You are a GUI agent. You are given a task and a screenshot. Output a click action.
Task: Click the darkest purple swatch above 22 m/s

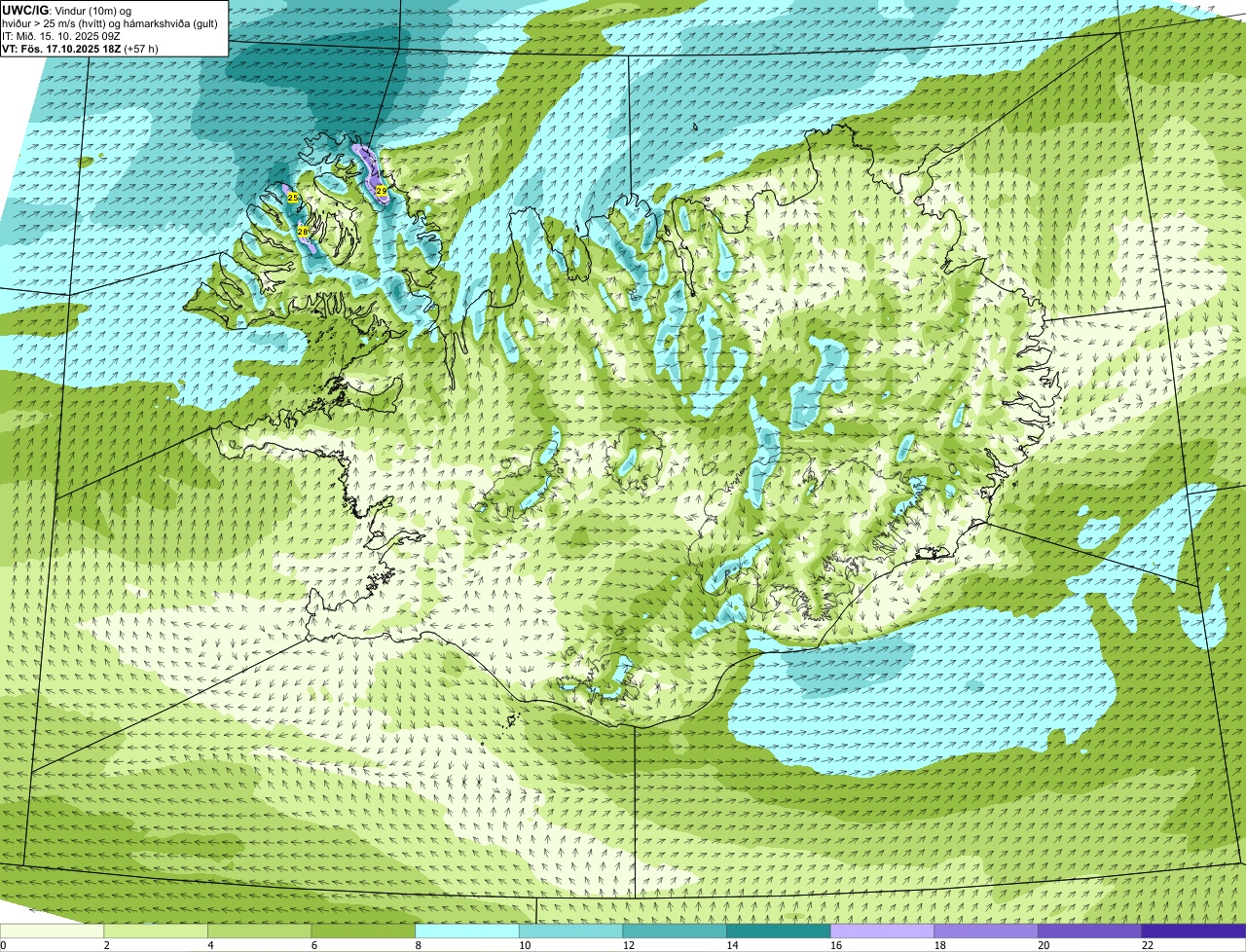pyautogui.click(x=1193, y=932)
